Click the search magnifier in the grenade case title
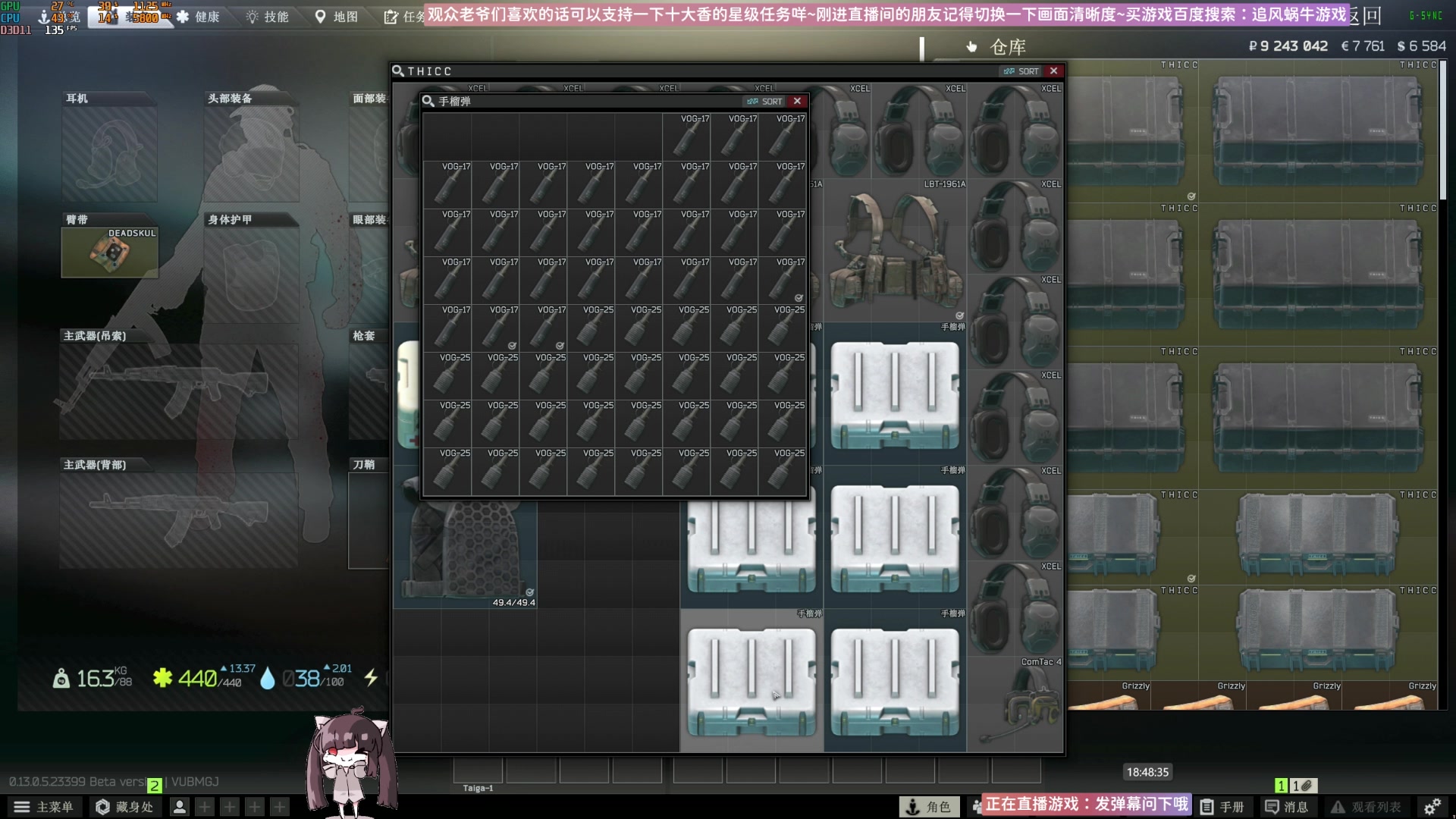Screen dimensions: 1456x819 click(428, 101)
